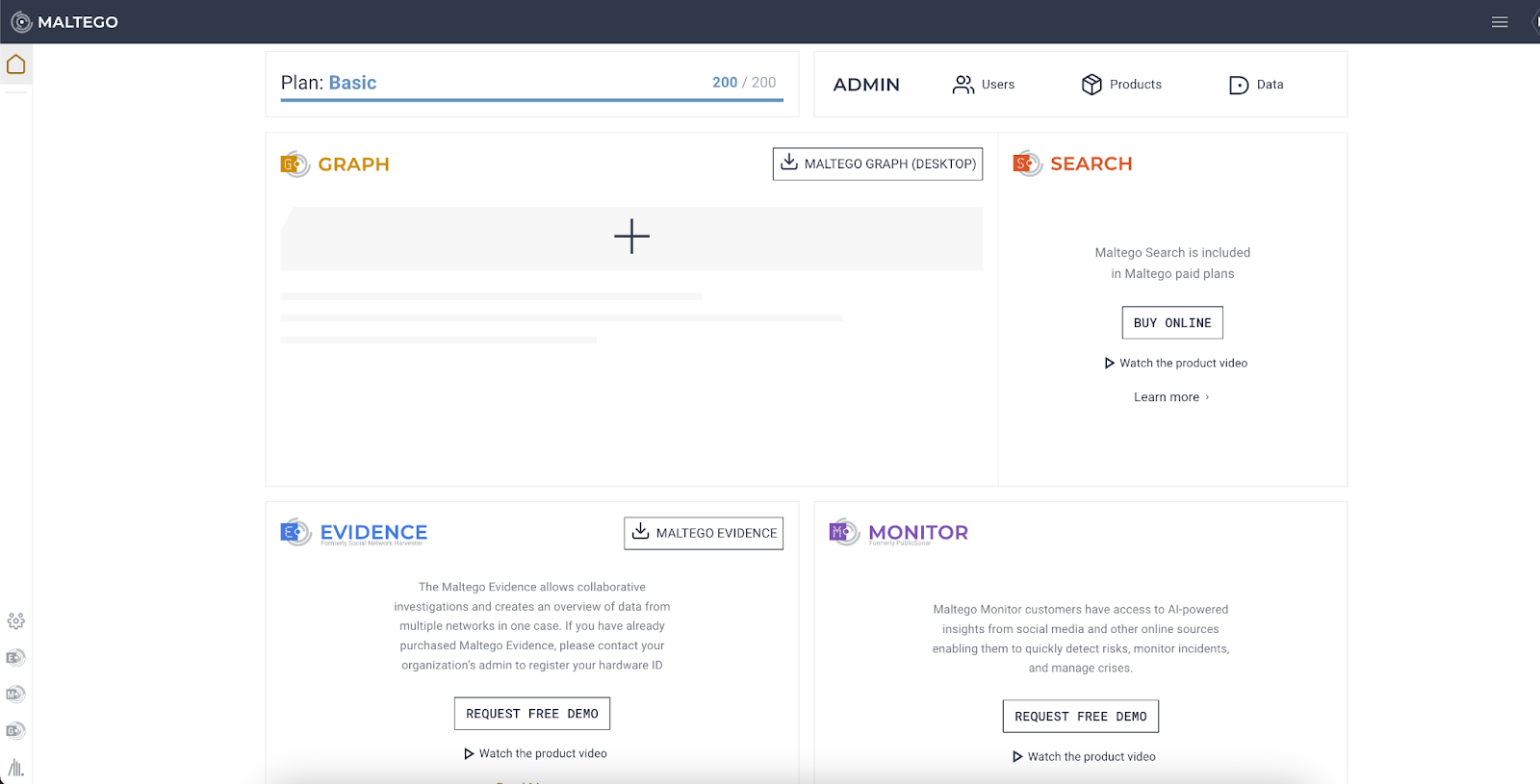Go to Home in the sidebar

[x=16, y=64]
